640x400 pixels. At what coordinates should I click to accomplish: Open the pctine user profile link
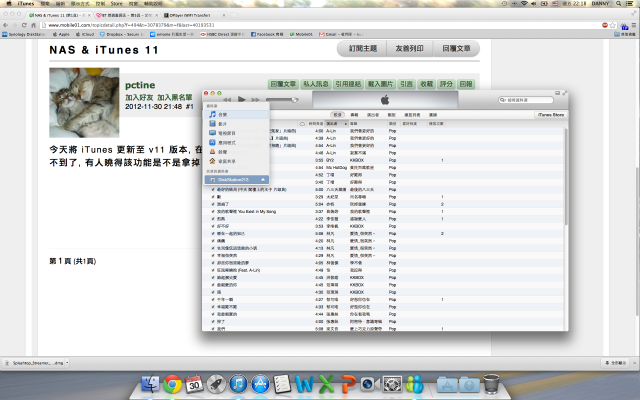pyautogui.click(x=140, y=85)
